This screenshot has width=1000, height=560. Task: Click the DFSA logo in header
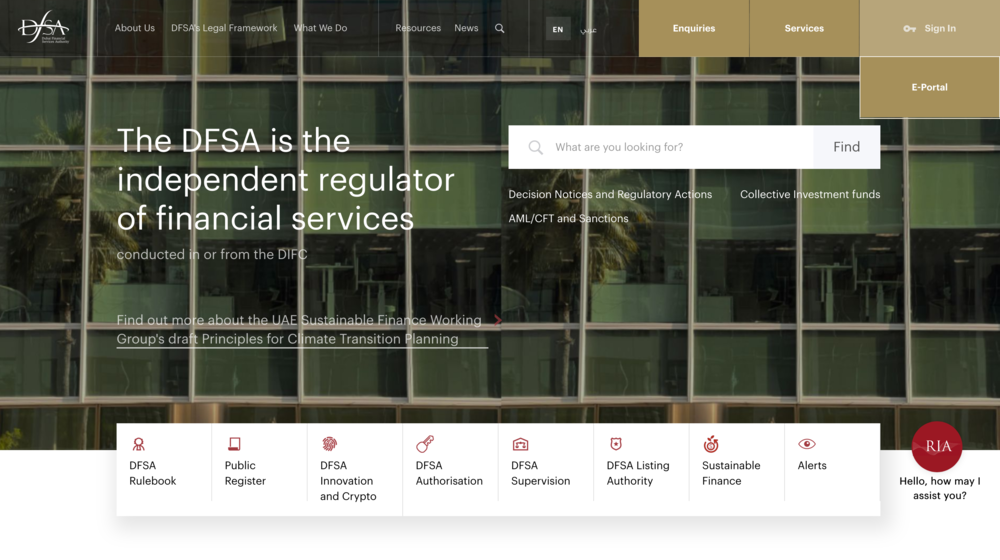click(x=43, y=27)
